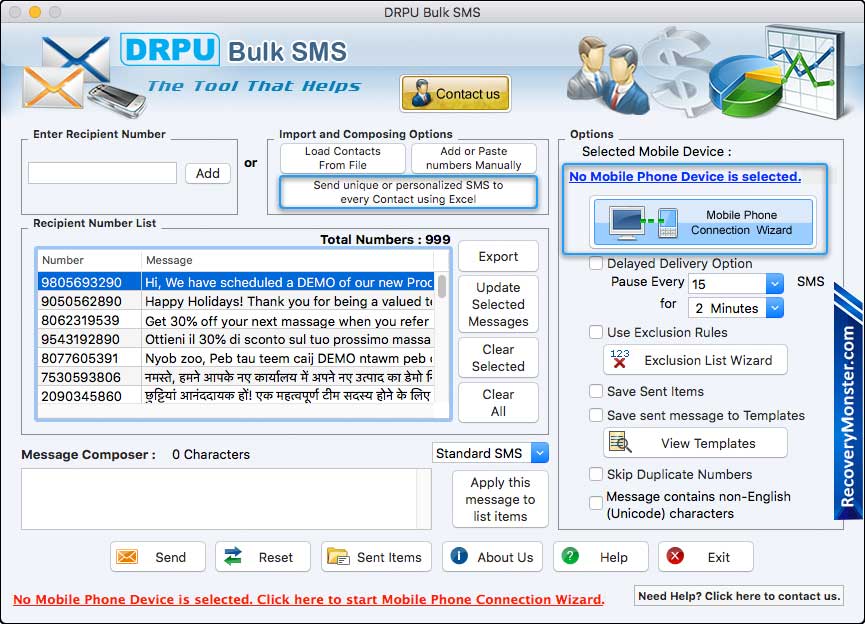Open Sent Items button label
The image size is (865, 624).
click(389, 557)
